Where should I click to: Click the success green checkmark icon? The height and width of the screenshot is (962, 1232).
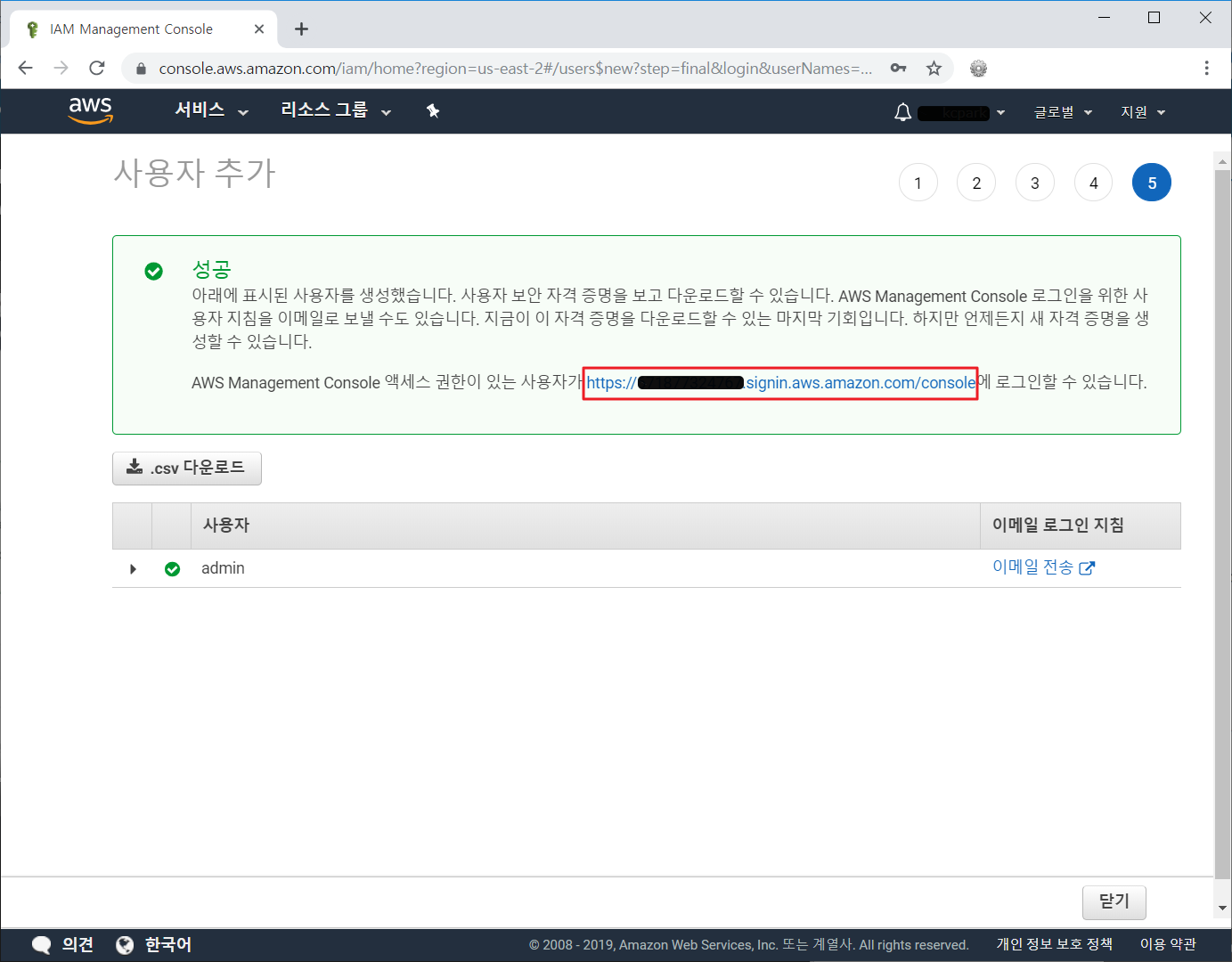[154, 271]
